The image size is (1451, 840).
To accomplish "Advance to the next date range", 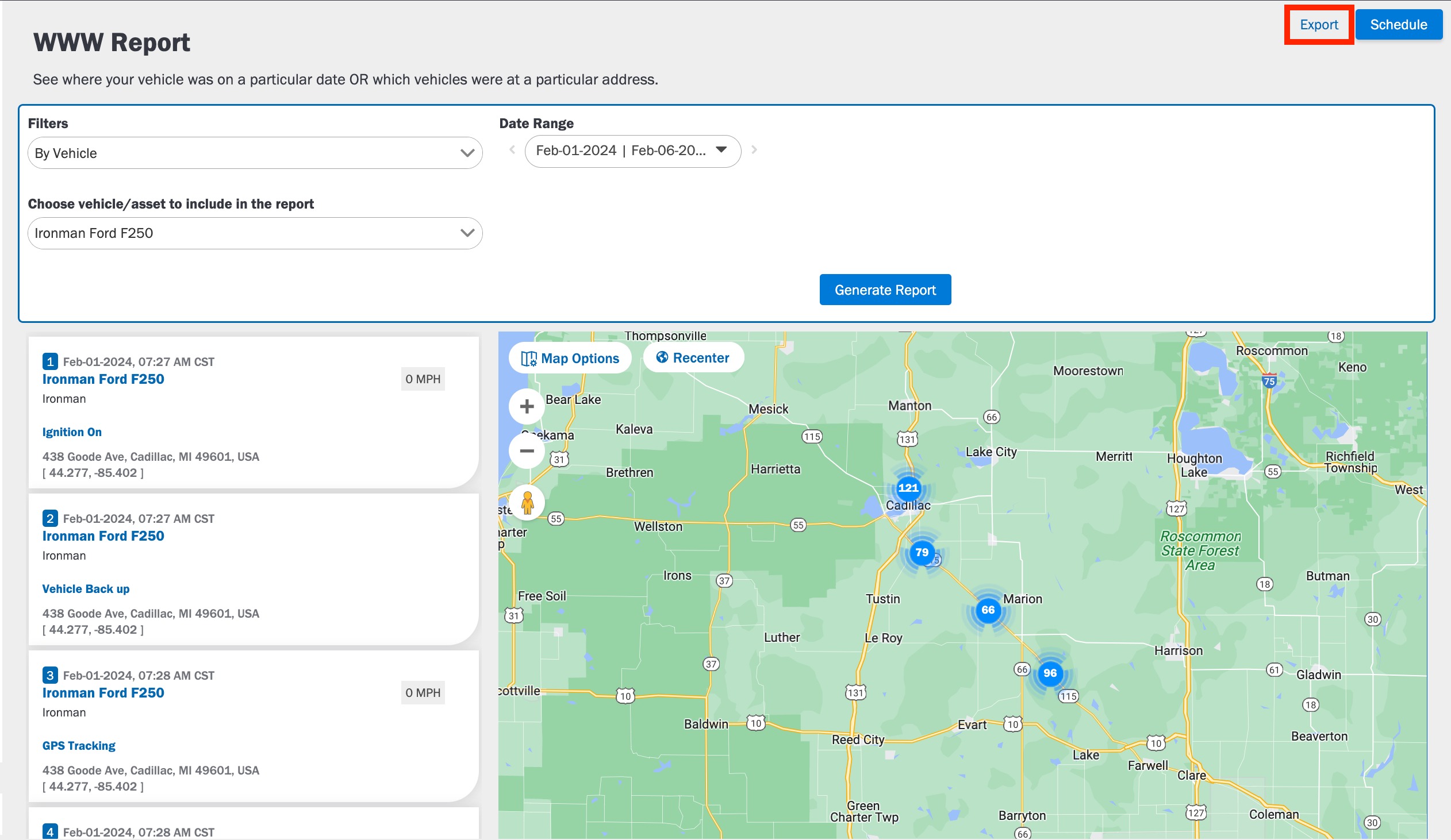I will pos(754,150).
